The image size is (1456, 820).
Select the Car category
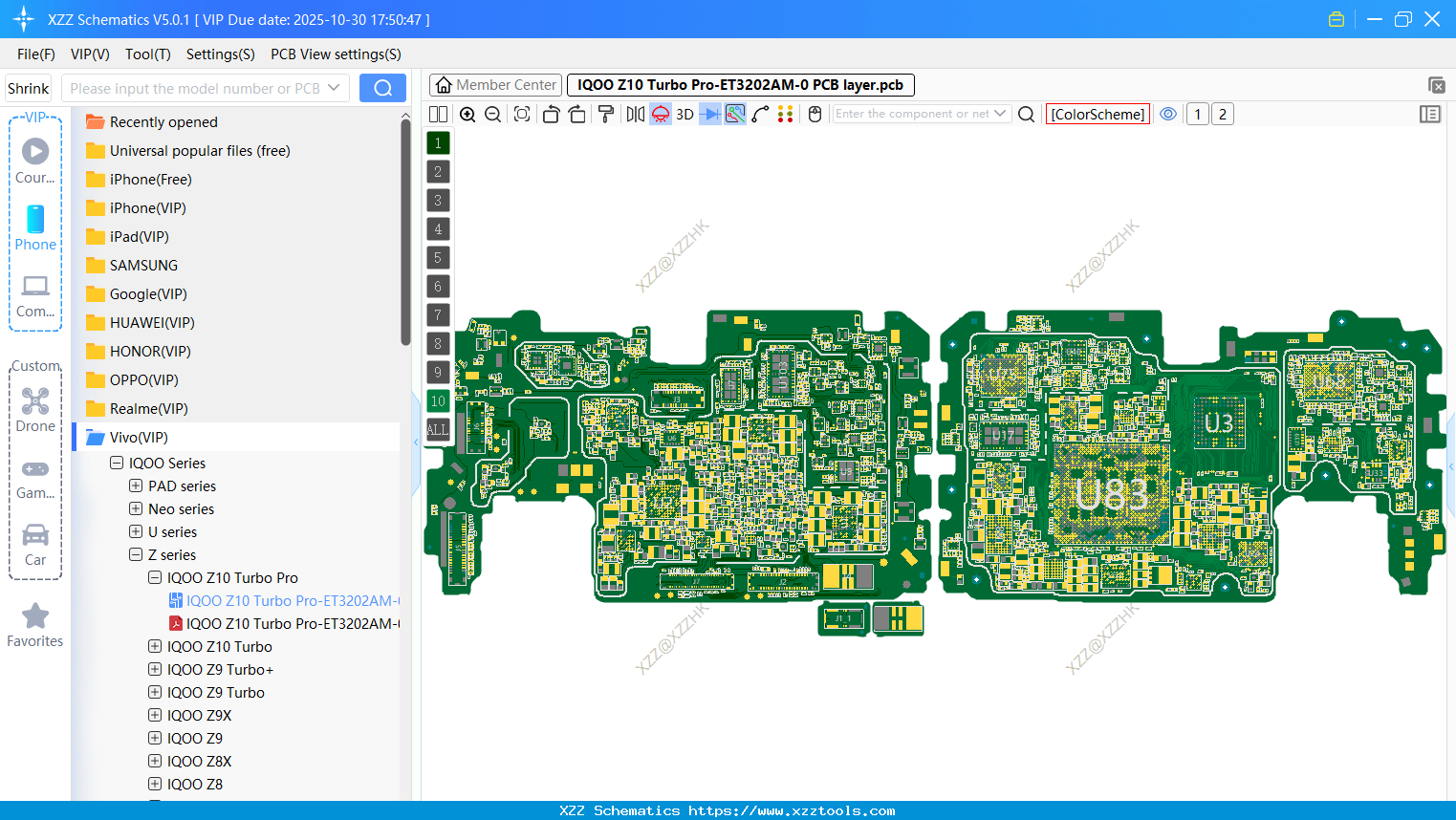pyautogui.click(x=35, y=545)
